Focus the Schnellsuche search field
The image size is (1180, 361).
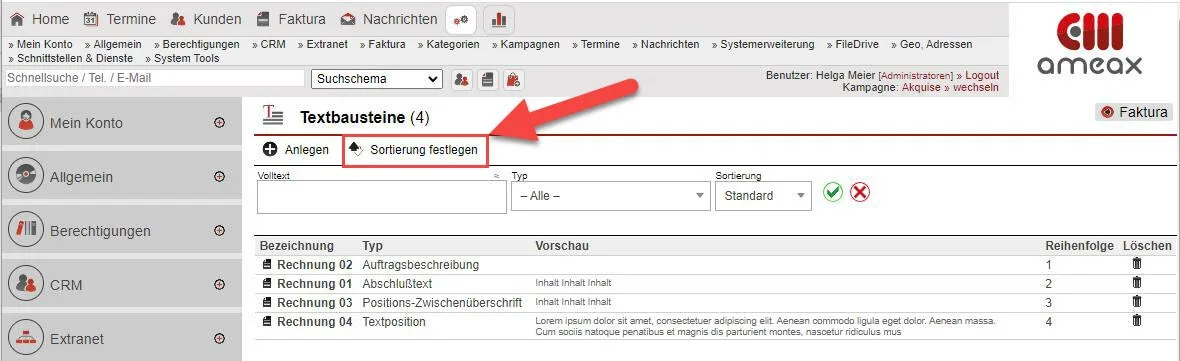tap(154, 78)
